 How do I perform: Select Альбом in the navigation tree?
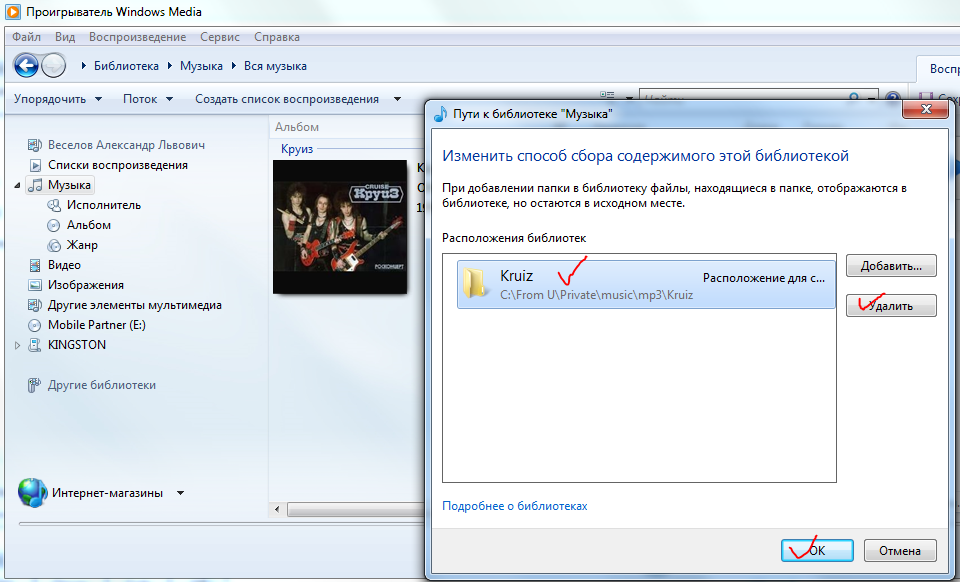[89, 225]
